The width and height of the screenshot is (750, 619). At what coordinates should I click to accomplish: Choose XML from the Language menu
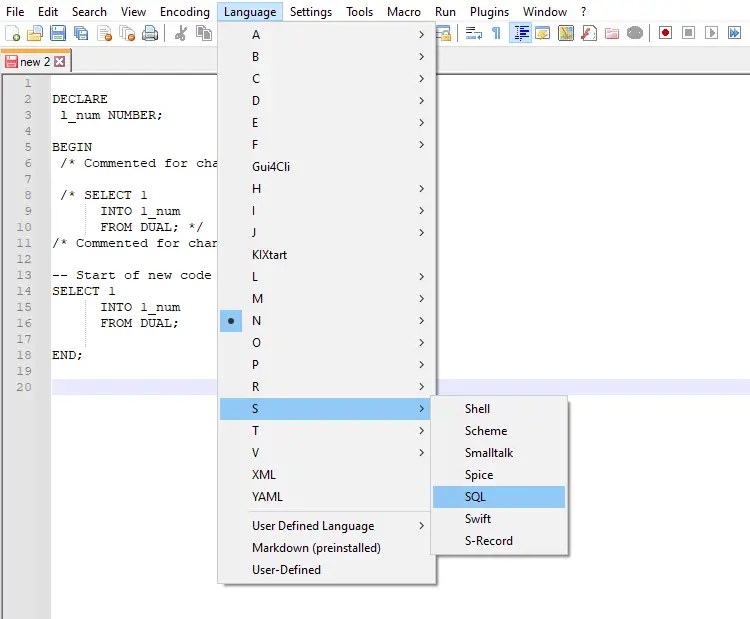[x=325, y=475]
